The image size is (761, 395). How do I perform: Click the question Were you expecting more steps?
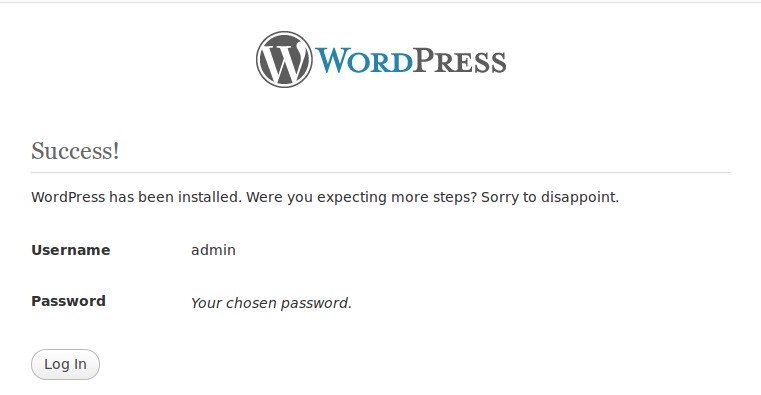point(362,197)
